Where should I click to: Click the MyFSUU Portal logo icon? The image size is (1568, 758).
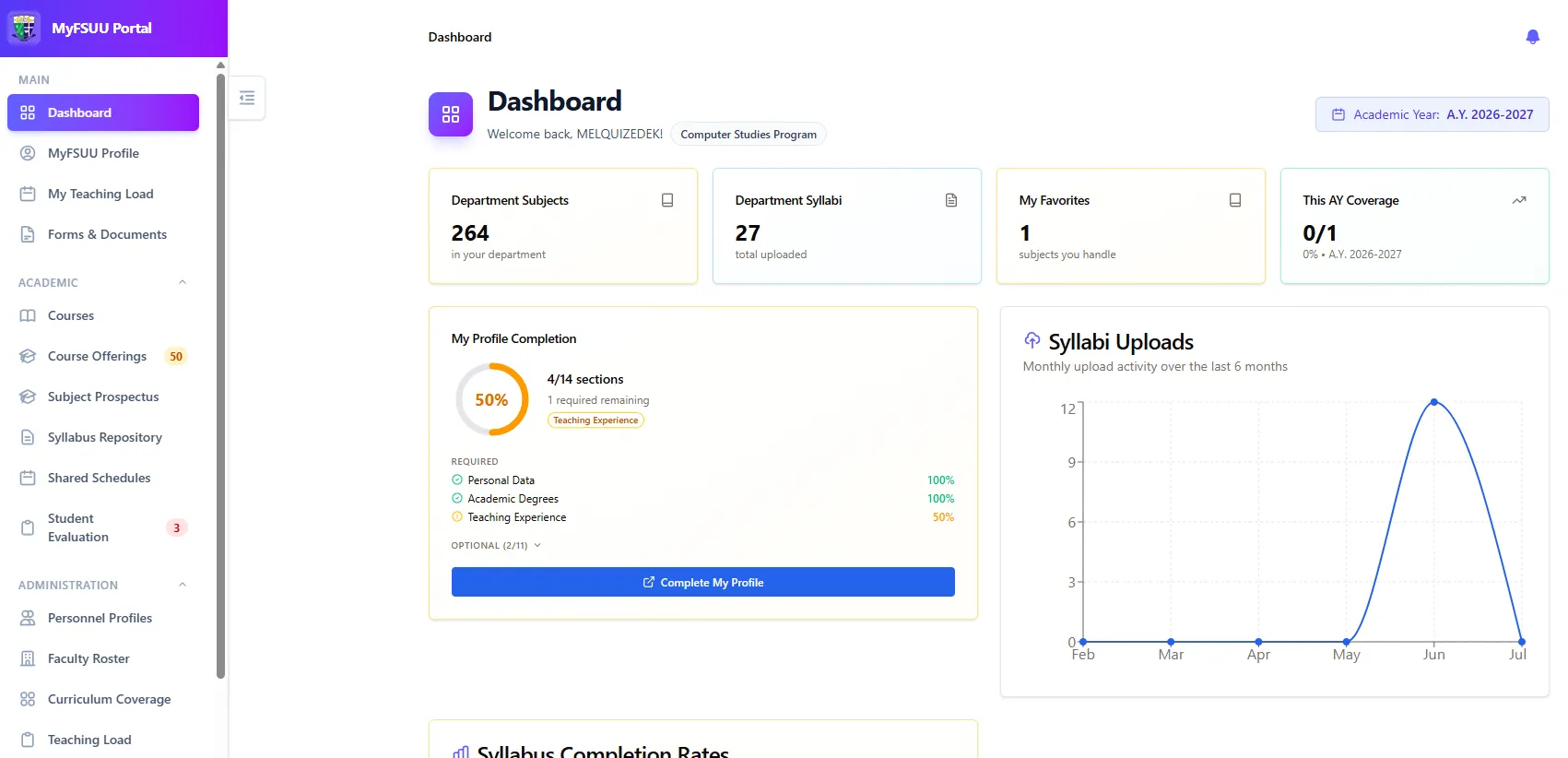tap(24, 28)
